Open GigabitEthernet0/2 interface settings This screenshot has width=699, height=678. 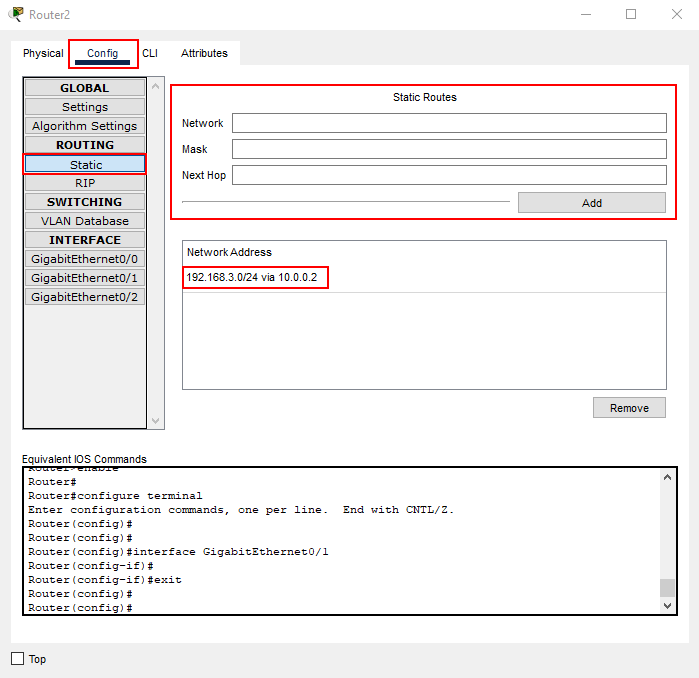85,297
